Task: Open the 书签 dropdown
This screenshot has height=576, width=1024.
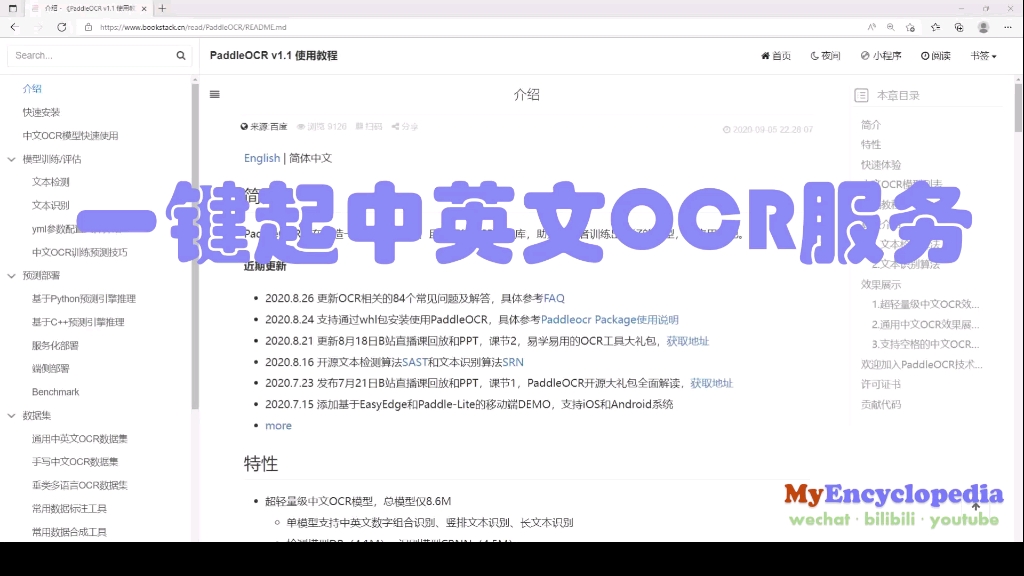Action: click(x=984, y=56)
